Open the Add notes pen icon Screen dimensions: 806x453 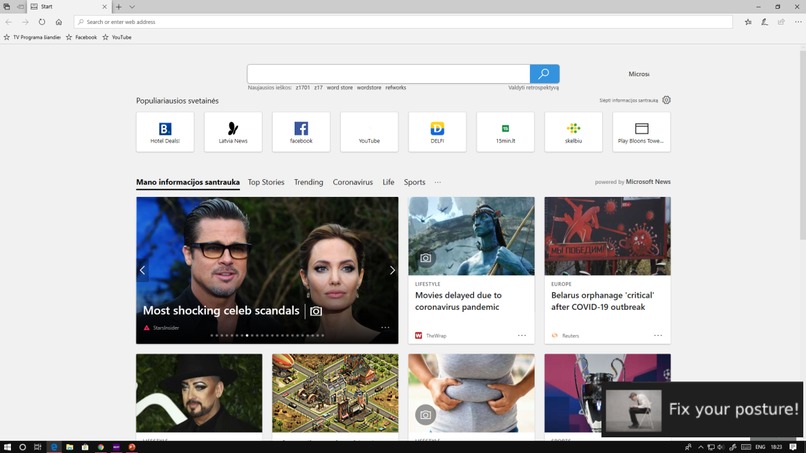click(x=764, y=22)
